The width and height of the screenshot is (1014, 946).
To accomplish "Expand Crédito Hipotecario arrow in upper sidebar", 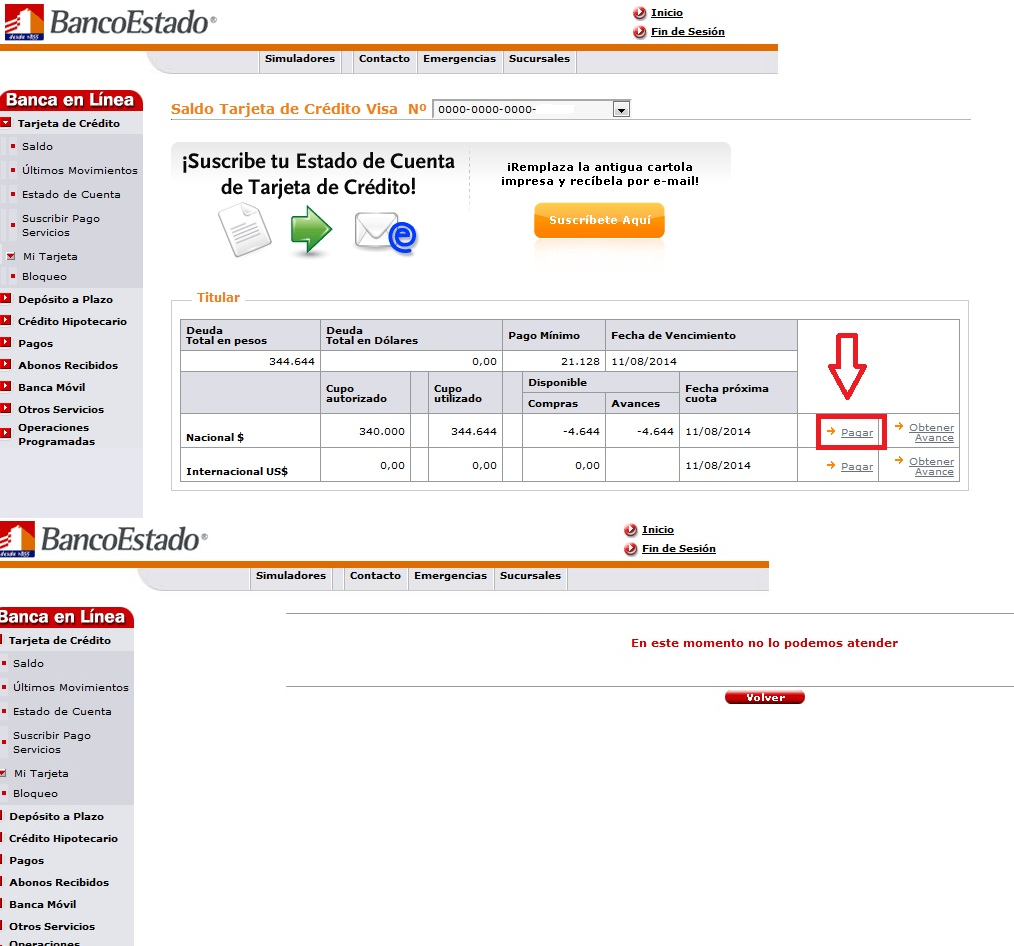I will point(6,321).
